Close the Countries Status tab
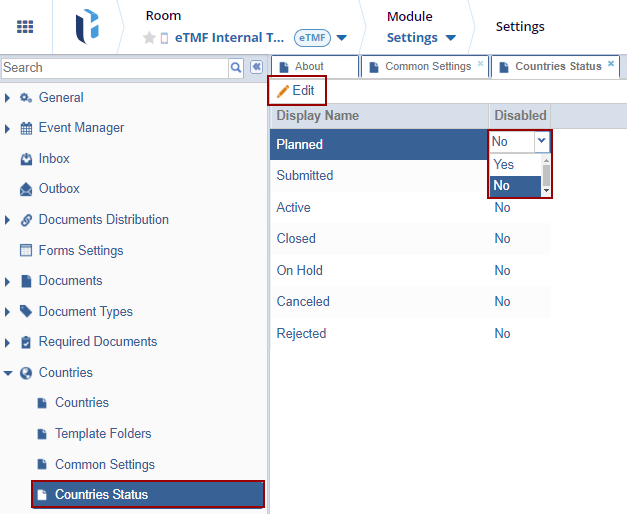Viewport: 627px width, 514px height. point(611,63)
